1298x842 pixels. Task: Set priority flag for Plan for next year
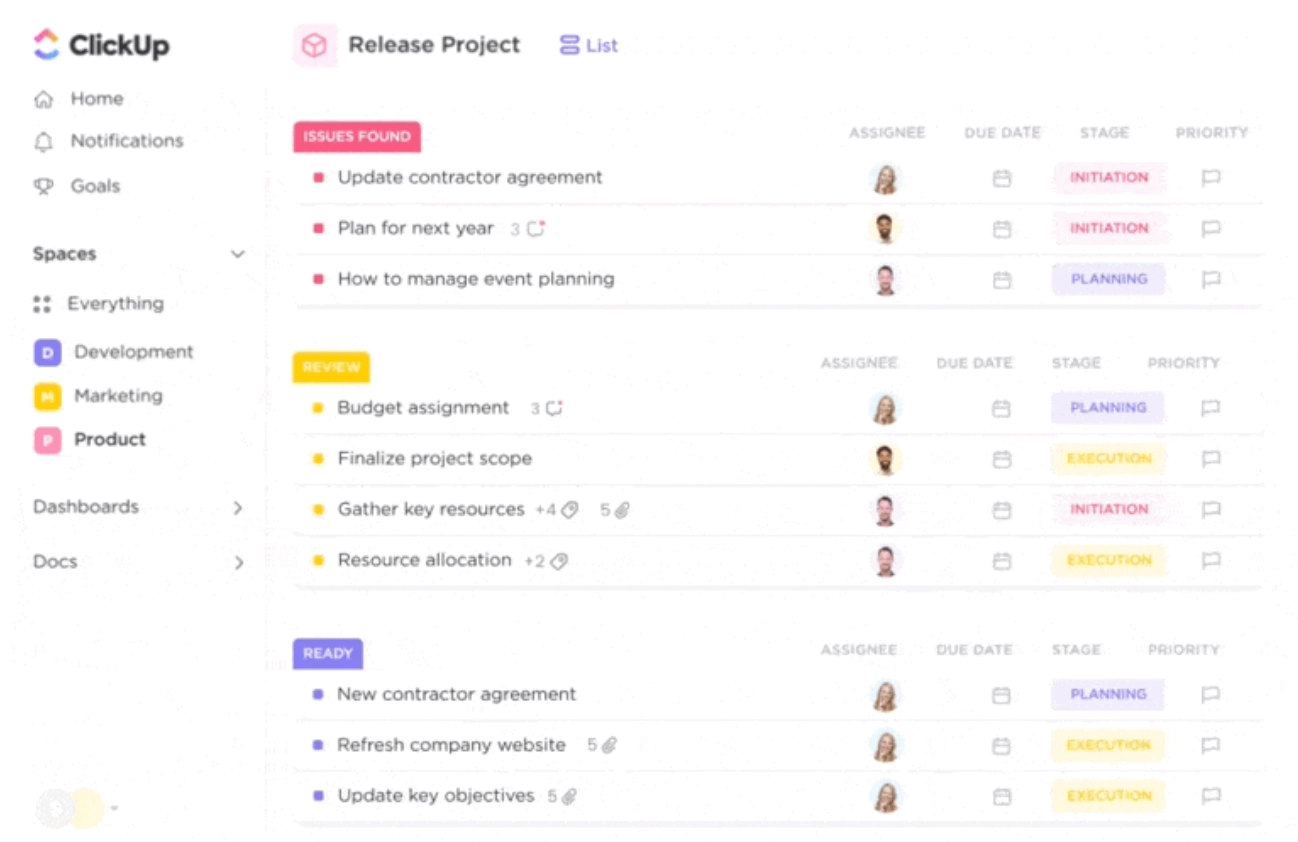[1211, 229]
